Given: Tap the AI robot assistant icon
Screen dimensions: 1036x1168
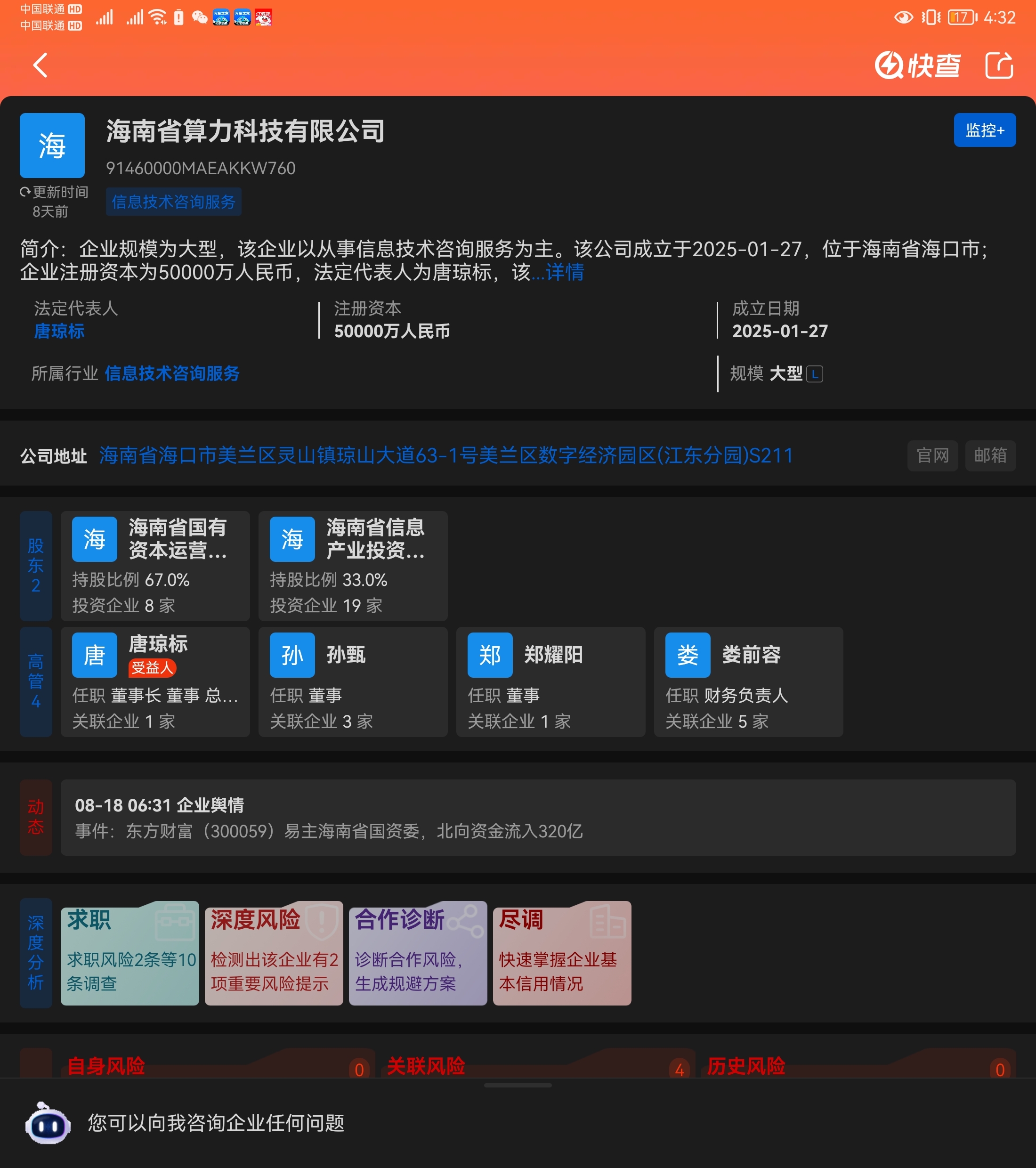Looking at the screenshot, I should [48, 1123].
